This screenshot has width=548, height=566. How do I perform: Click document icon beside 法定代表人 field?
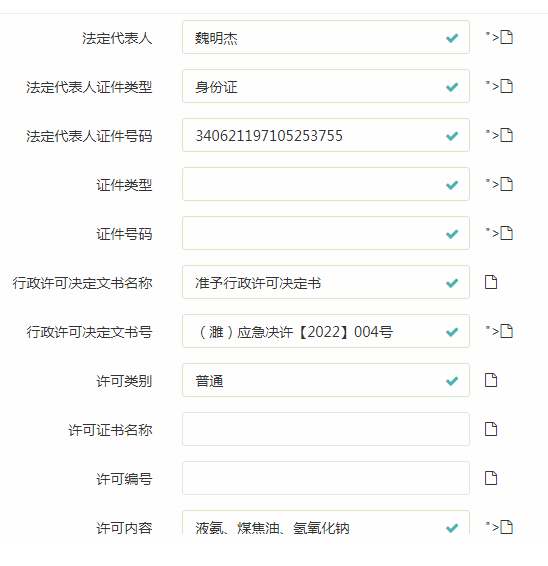pyautogui.click(x=507, y=37)
